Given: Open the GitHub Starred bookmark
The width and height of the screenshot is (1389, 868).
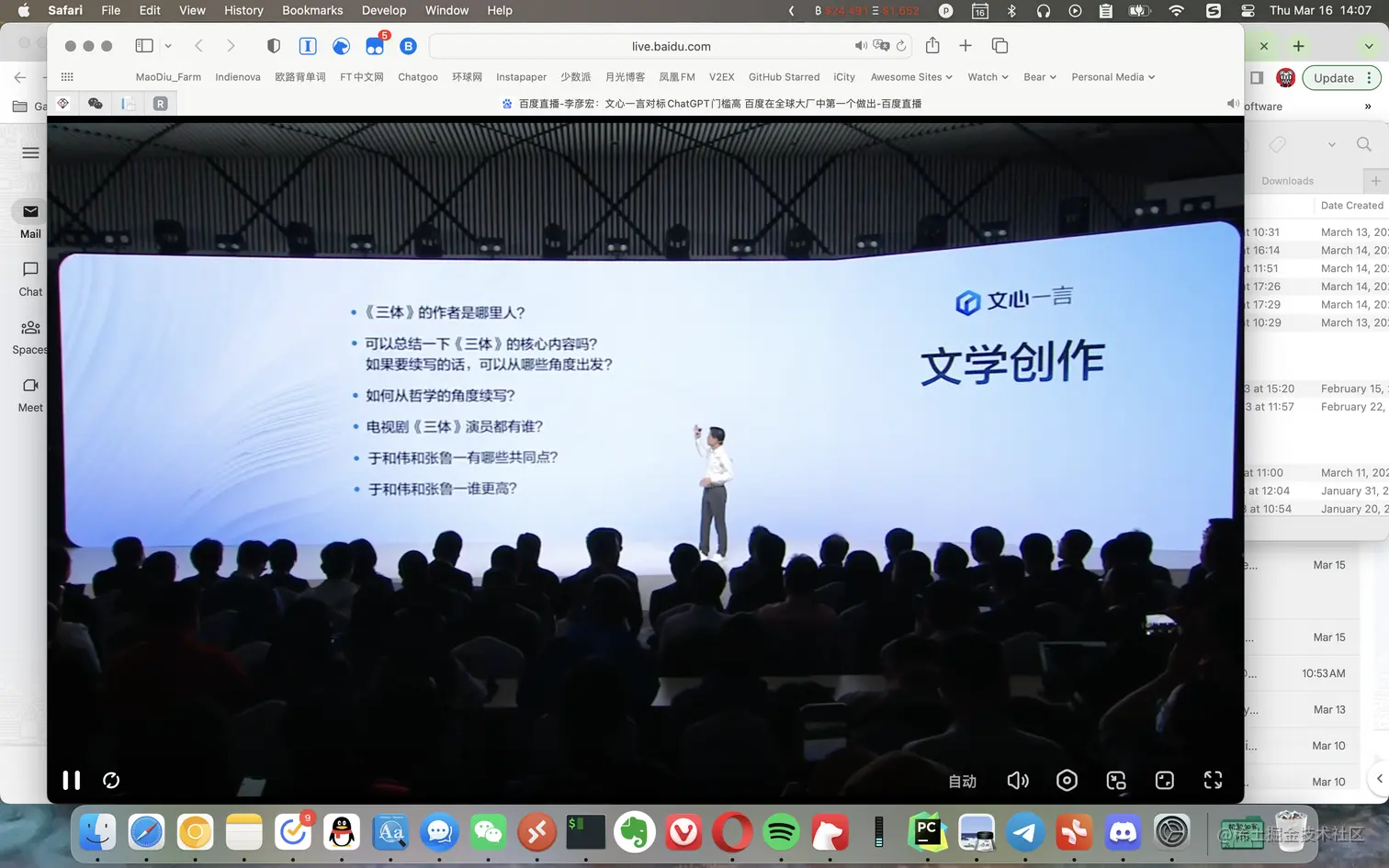Looking at the screenshot, I should (x=784, y=77).
